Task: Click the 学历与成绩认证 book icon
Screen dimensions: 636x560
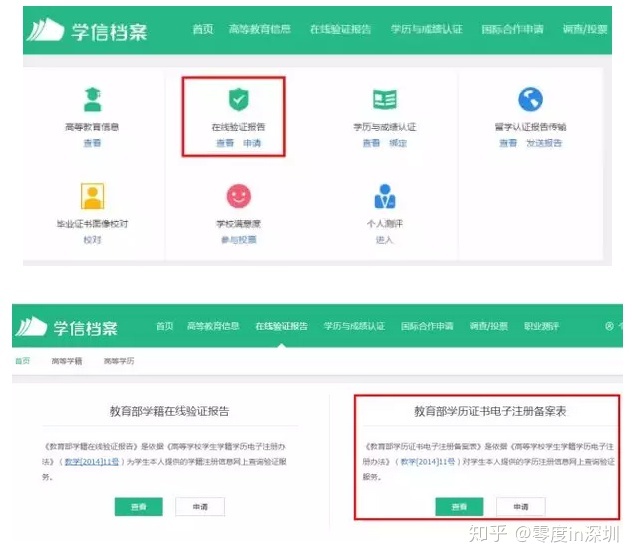Action: (x=385, y=99)
